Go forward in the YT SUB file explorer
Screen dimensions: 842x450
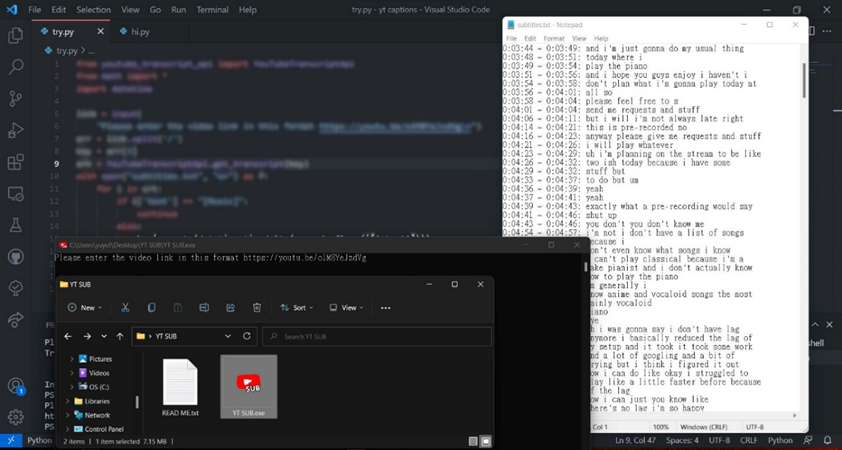point(87,336)
